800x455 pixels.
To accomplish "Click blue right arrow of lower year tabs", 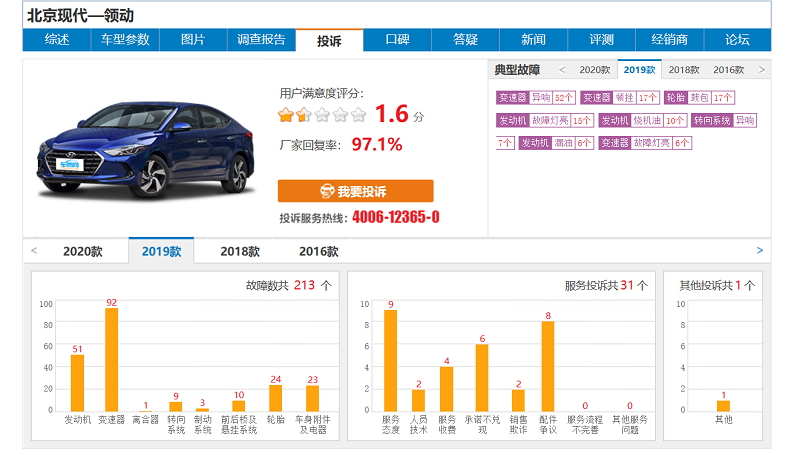I will [x=760, y=250].
